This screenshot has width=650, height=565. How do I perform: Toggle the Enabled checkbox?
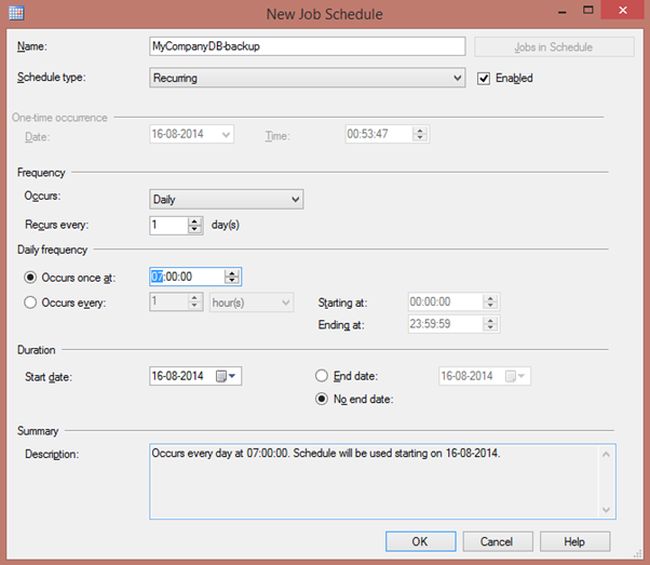483,78
